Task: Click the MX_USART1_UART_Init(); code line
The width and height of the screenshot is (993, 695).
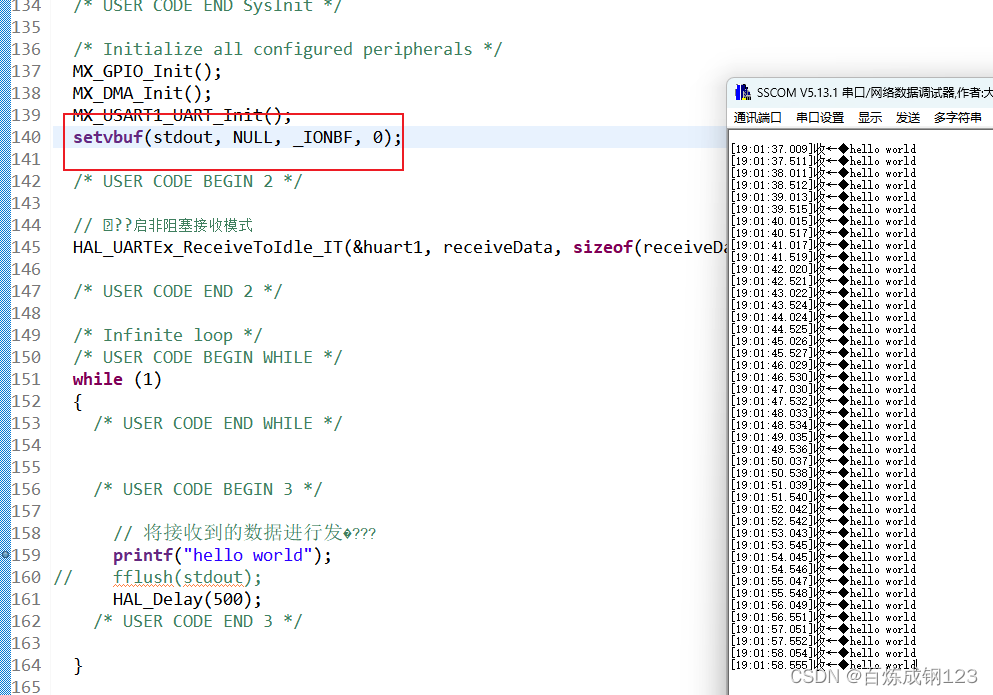Action: point(182,115)
